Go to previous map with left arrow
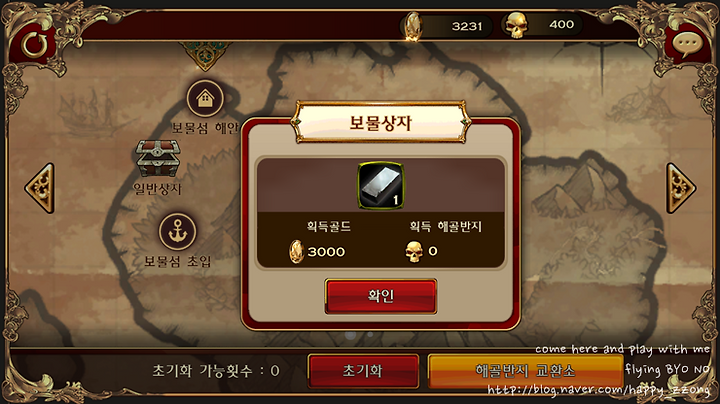This screenshot has width=720, height=404. [x=40, y=188]
